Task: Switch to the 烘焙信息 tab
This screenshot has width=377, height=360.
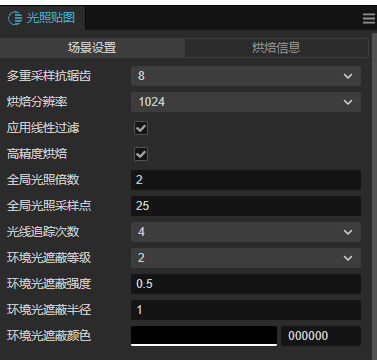Action: (276, 48)
